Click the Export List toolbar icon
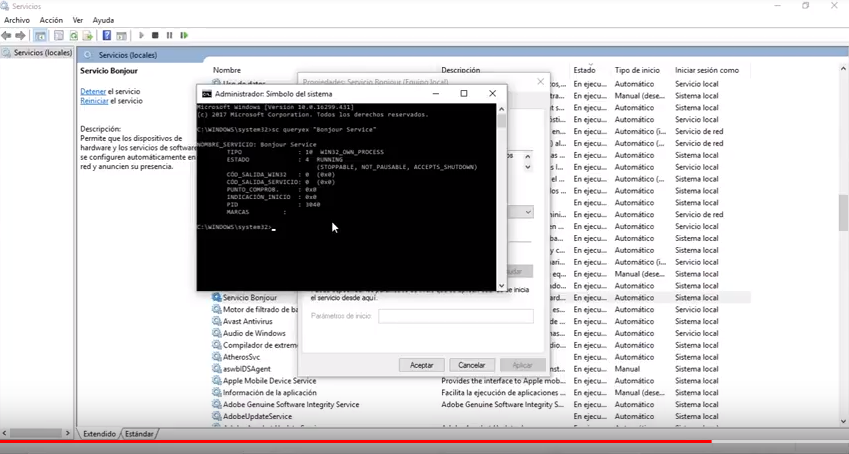 (x=88, y=35)
